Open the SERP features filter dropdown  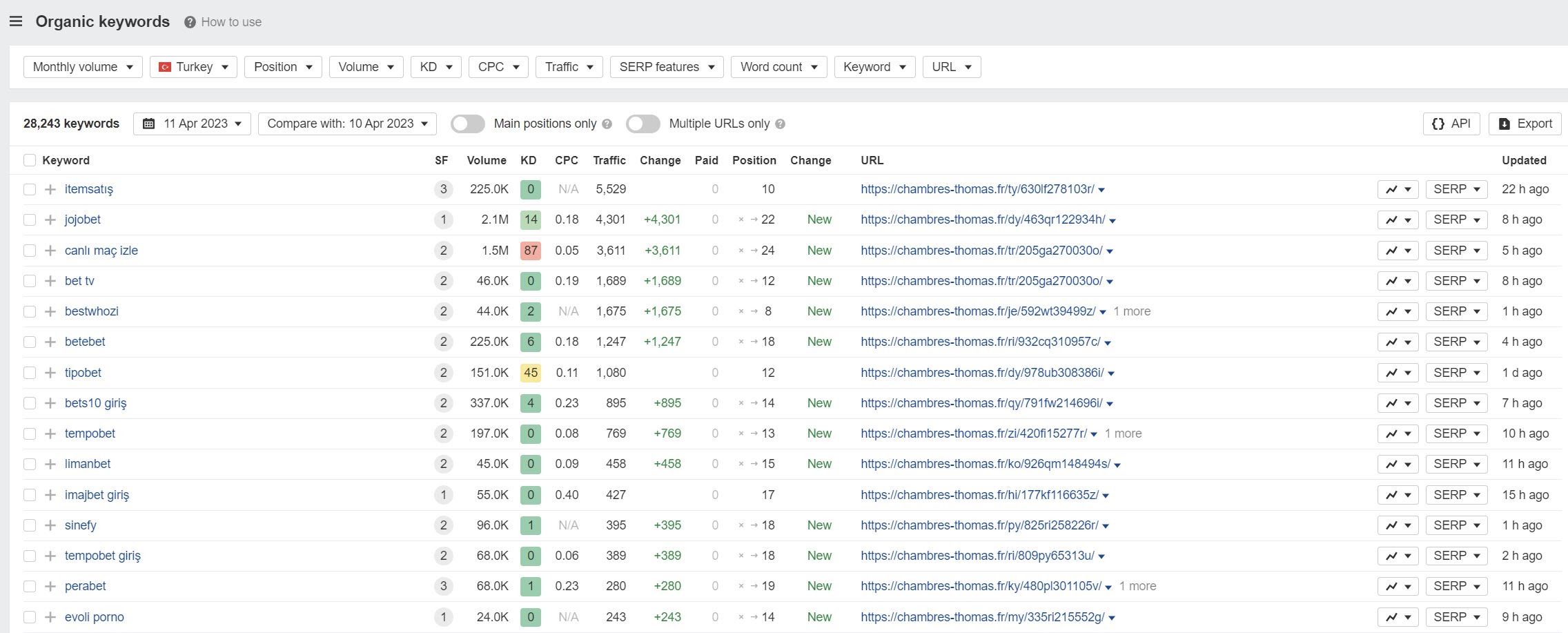(667, 67)
